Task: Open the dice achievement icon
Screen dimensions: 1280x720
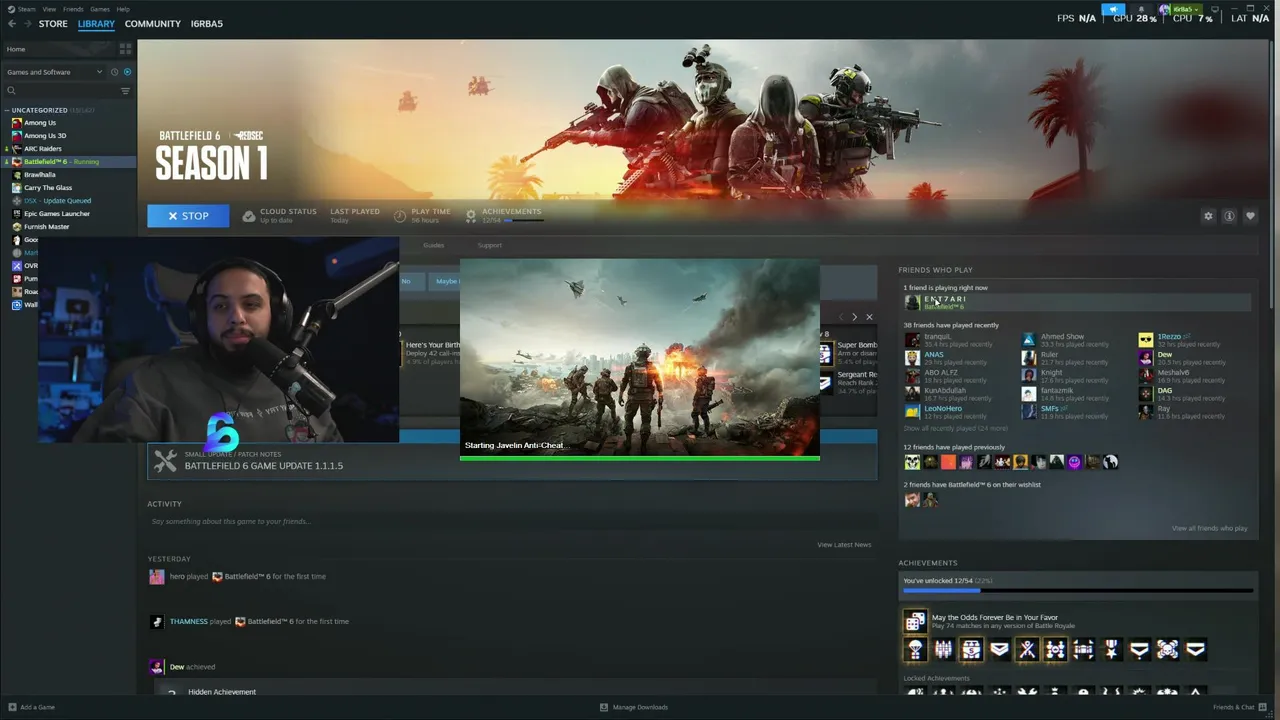Action: point(915,622)
